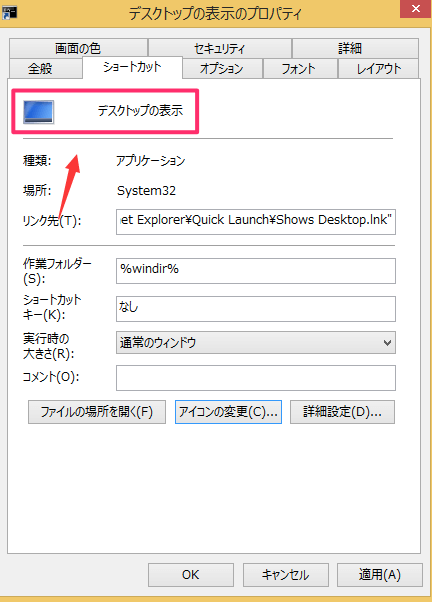Open 詳細設定 advanced settings
Screen dimensions: 432x602
coord(342,412)
